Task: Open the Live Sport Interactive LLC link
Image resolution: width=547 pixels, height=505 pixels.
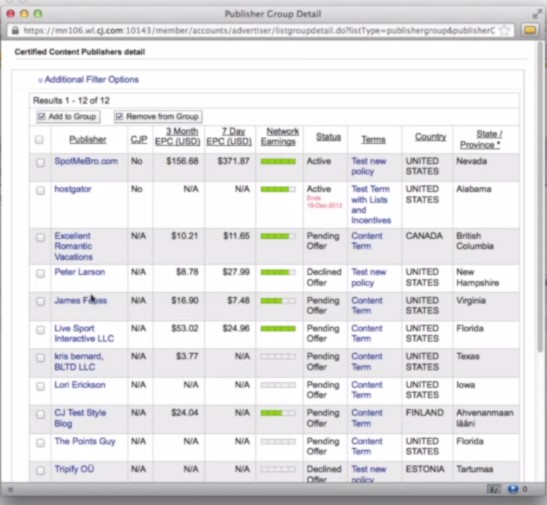Action: (84, 333)
